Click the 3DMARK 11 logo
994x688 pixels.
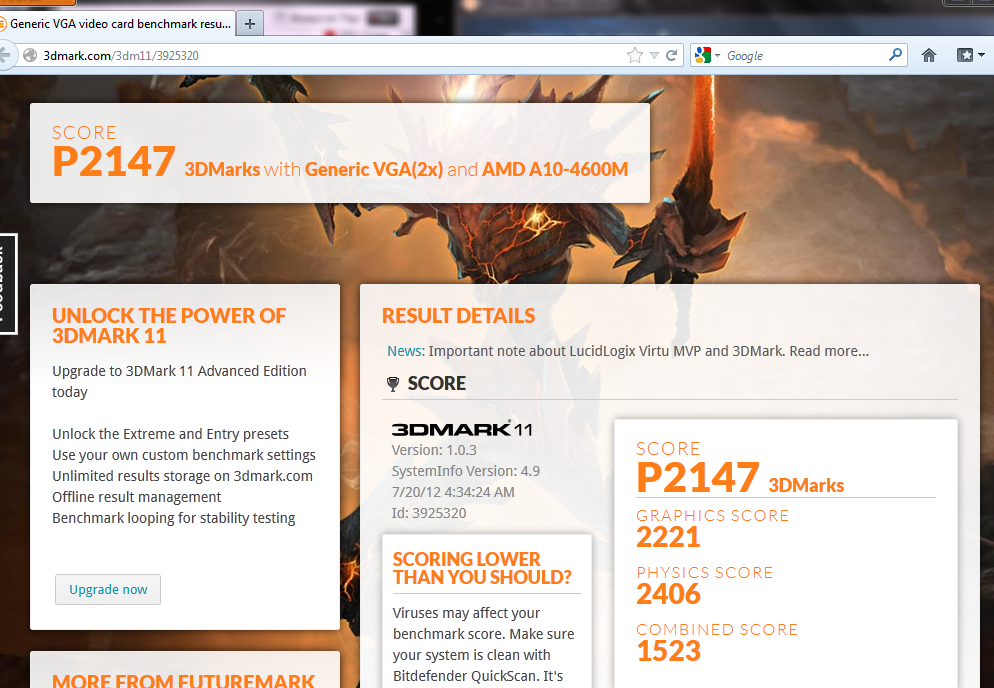point(462,429)
